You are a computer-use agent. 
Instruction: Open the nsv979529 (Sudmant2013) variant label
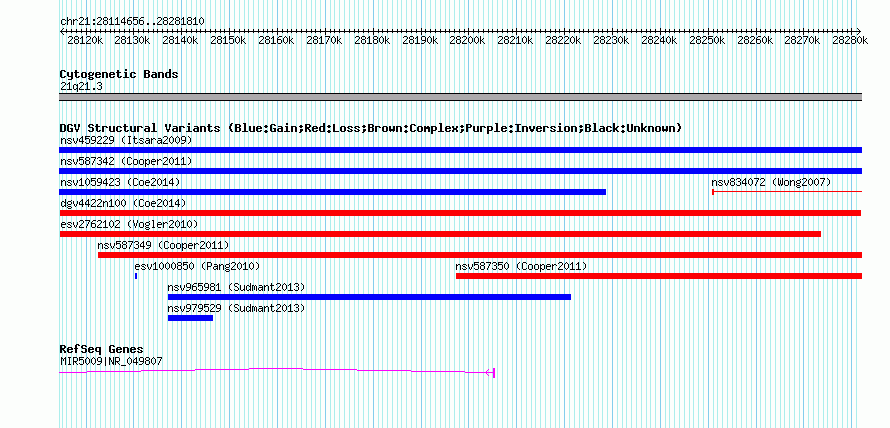point(236,308)
